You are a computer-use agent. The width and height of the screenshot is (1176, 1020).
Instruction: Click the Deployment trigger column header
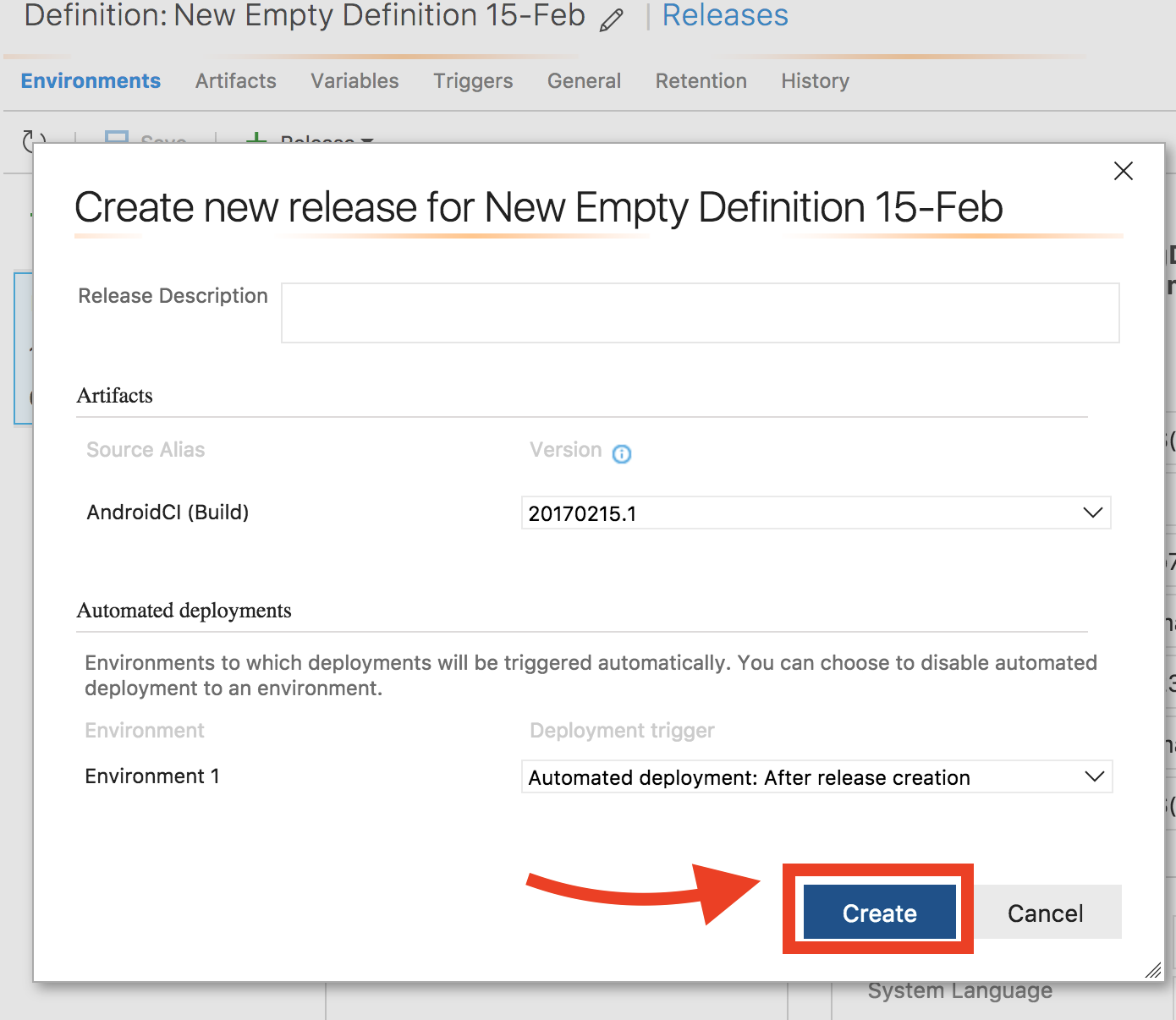pos(622,731)
